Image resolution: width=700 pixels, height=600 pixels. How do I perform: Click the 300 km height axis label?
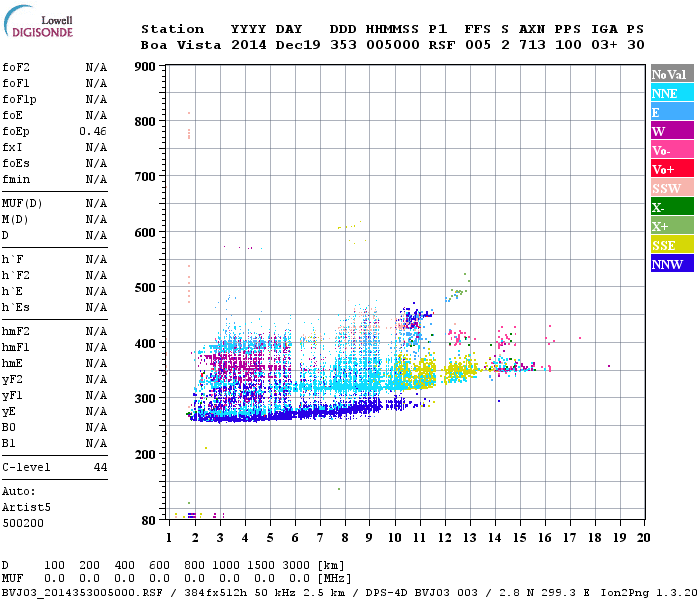[x=145, y=399]
